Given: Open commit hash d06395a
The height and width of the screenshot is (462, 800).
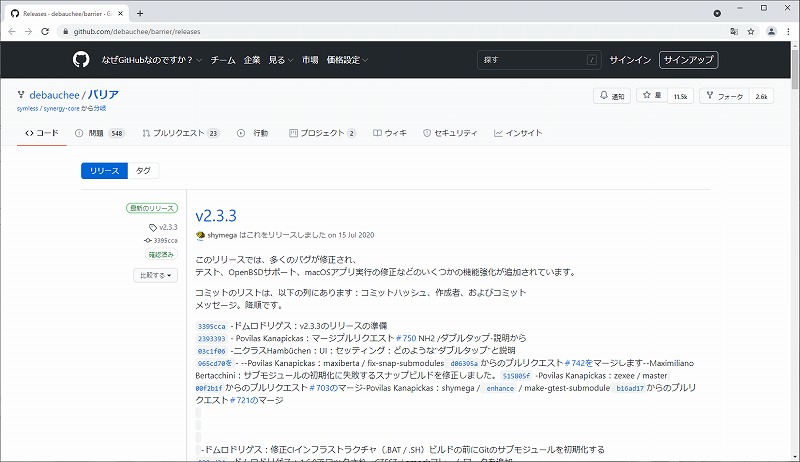Looking at the screenshot, I should click(x=464, y=364).
